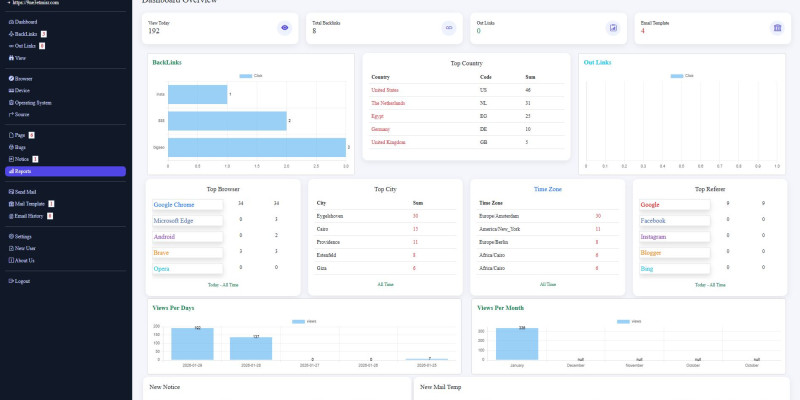800x400 pixels.
Task: Toggle the views legend in Views Per Days
Action: coord(305,321)
